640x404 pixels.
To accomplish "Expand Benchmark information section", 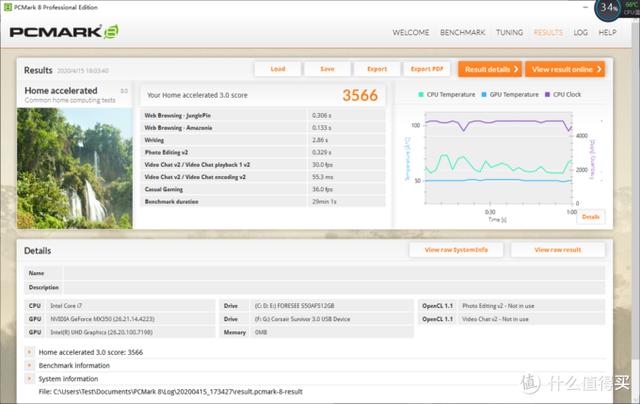I will click(x=29, y=365).
